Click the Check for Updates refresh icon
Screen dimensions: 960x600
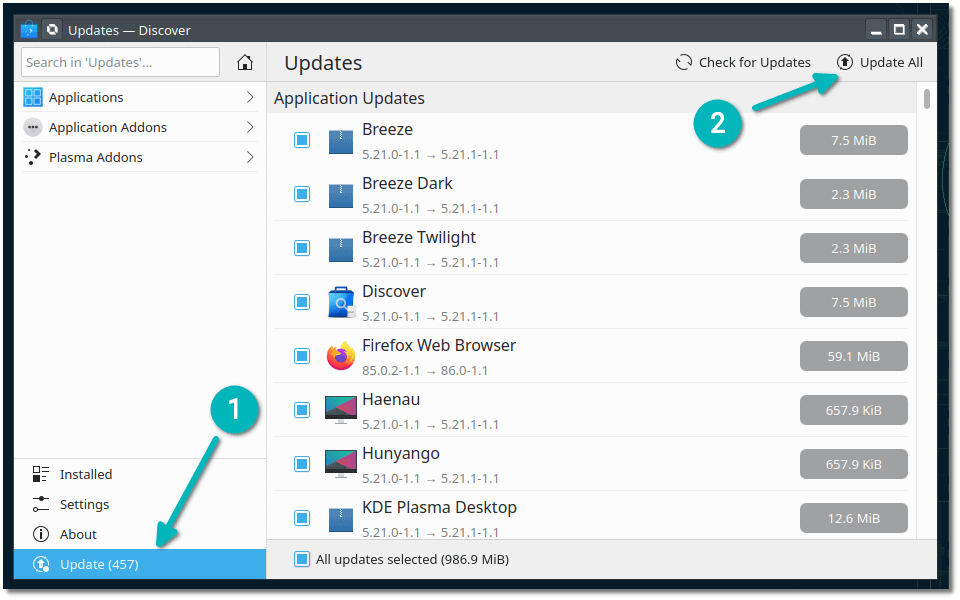(683, 62)
